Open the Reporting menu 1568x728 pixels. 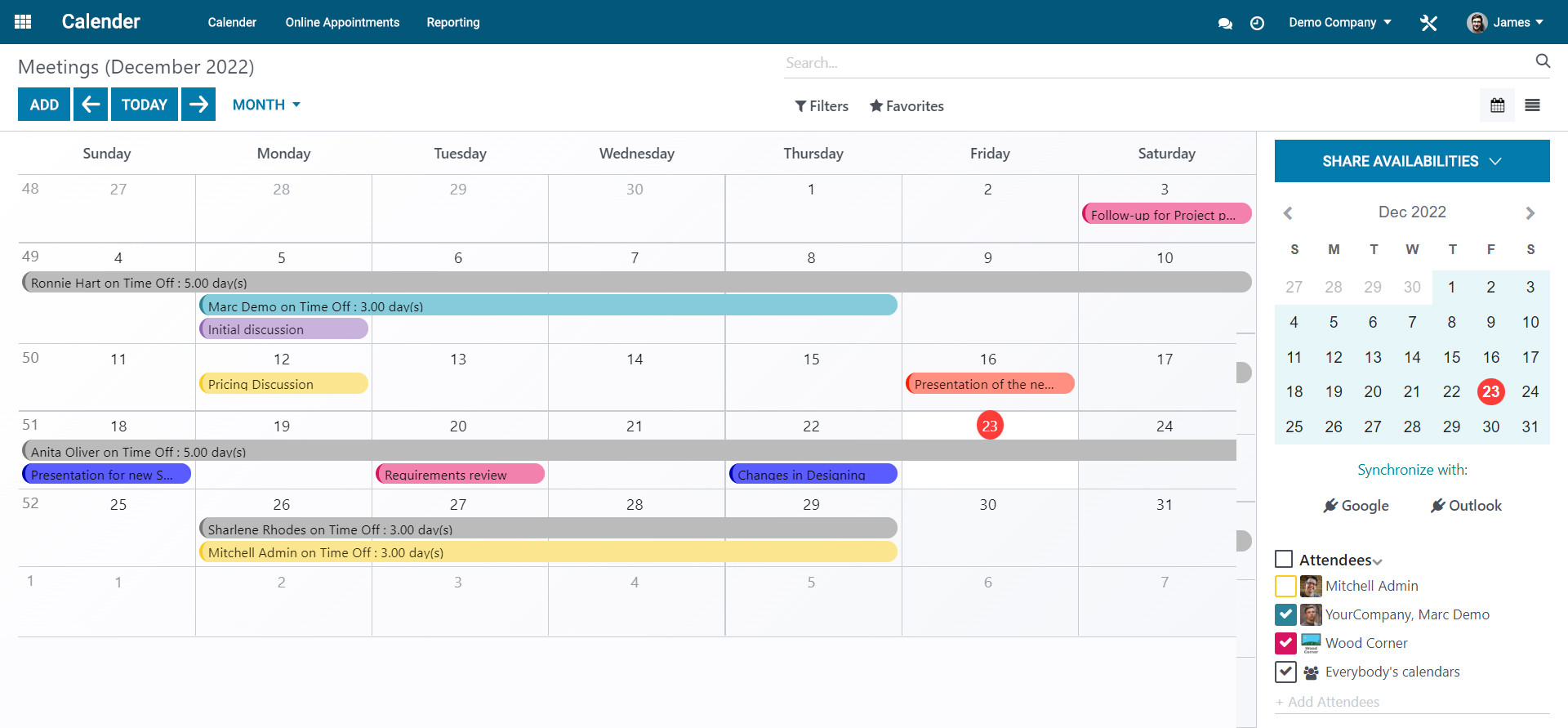453,23
